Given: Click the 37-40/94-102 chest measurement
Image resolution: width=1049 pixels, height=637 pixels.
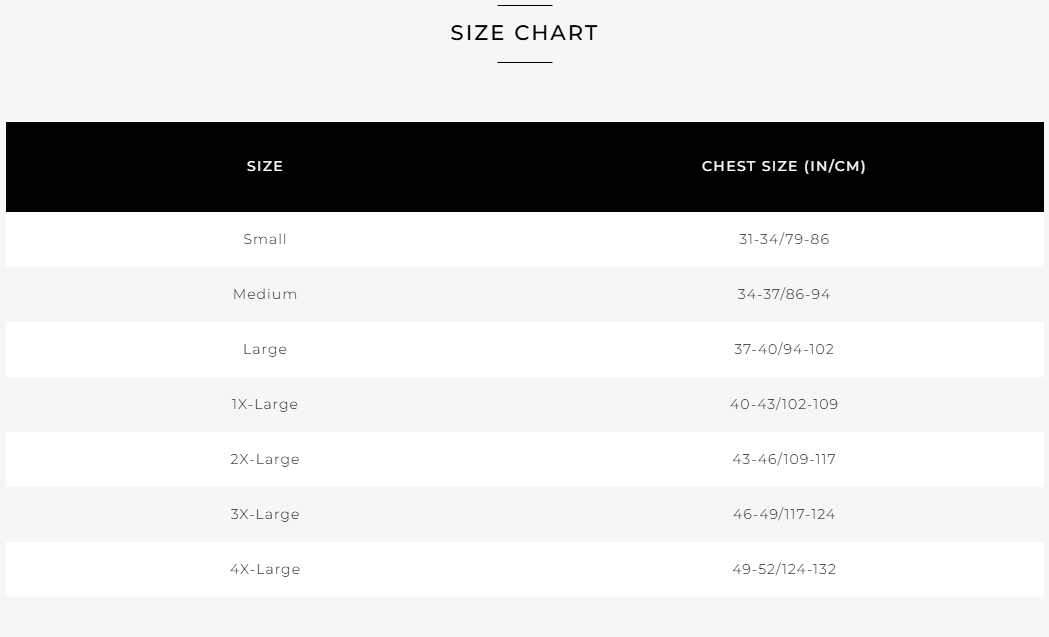Looking at the screenshot, I should (x=784, y=349).
